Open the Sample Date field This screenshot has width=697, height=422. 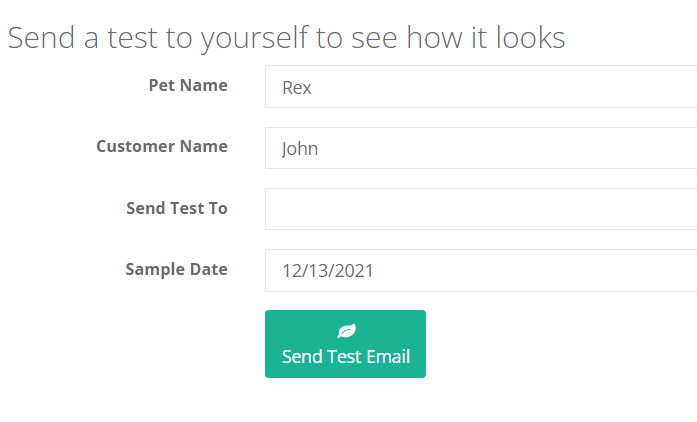481,270
